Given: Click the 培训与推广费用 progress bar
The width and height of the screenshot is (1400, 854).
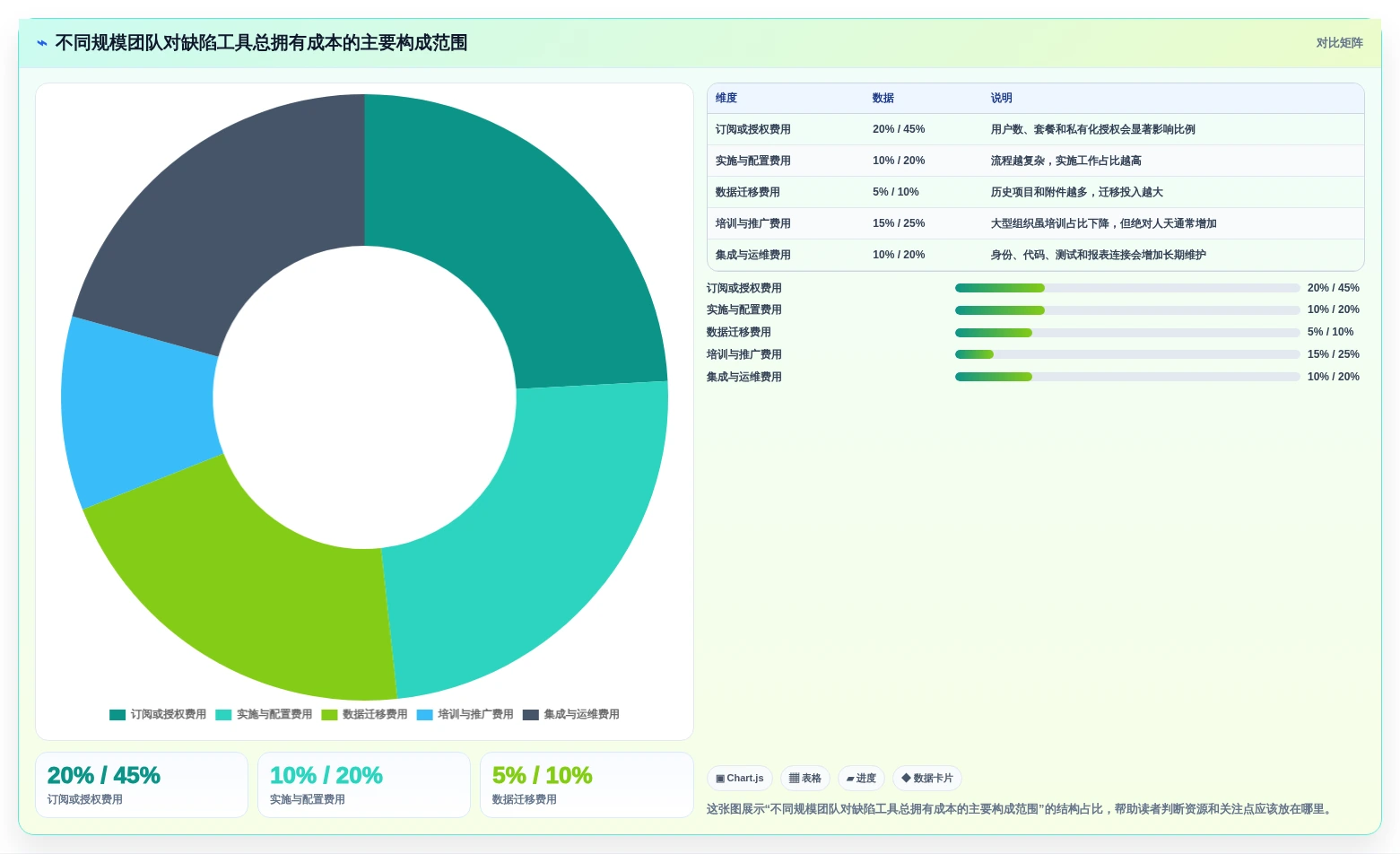Looking at the screenshot, I should coord(1127,354).
